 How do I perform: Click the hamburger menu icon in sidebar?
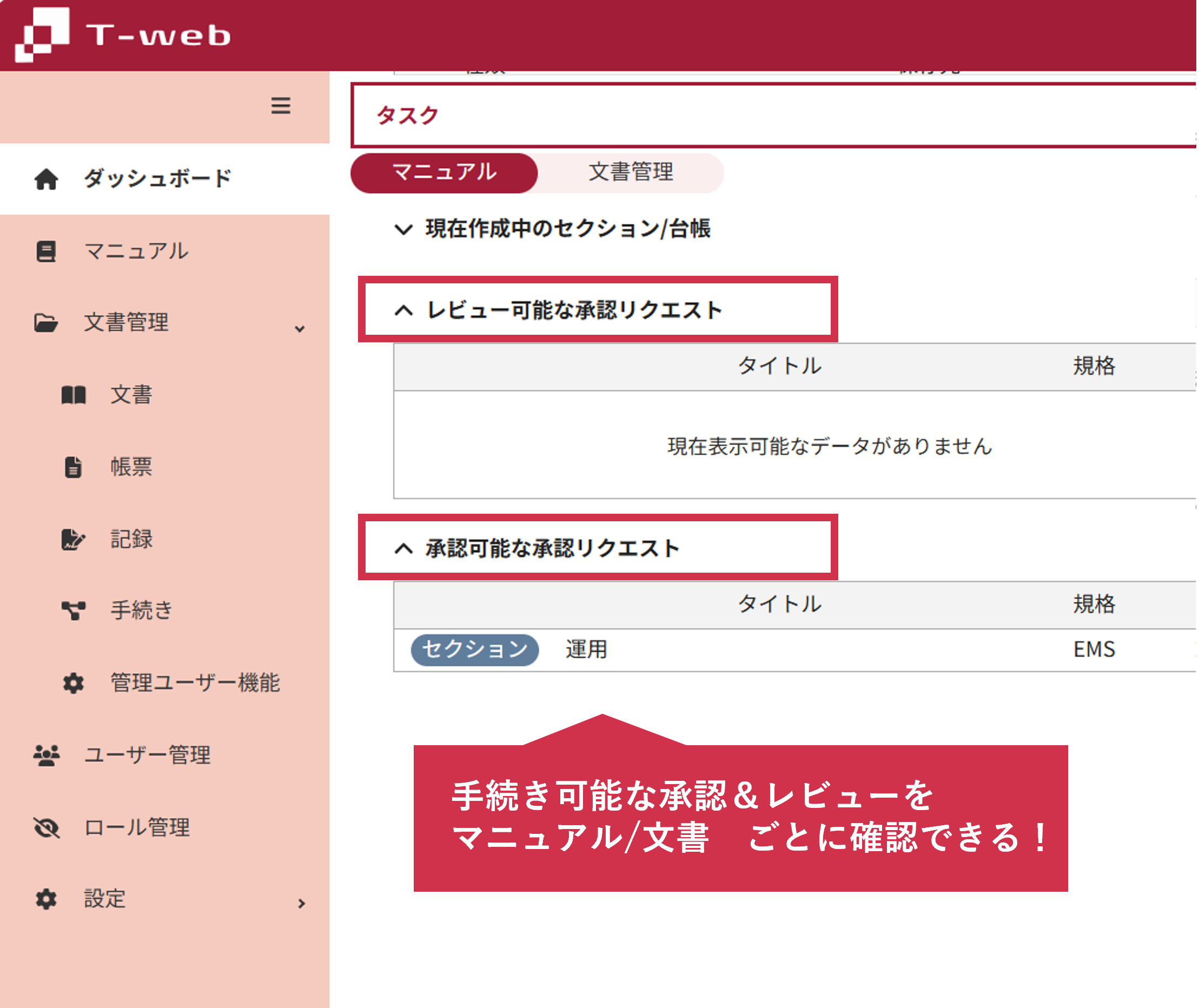(280, 105)
